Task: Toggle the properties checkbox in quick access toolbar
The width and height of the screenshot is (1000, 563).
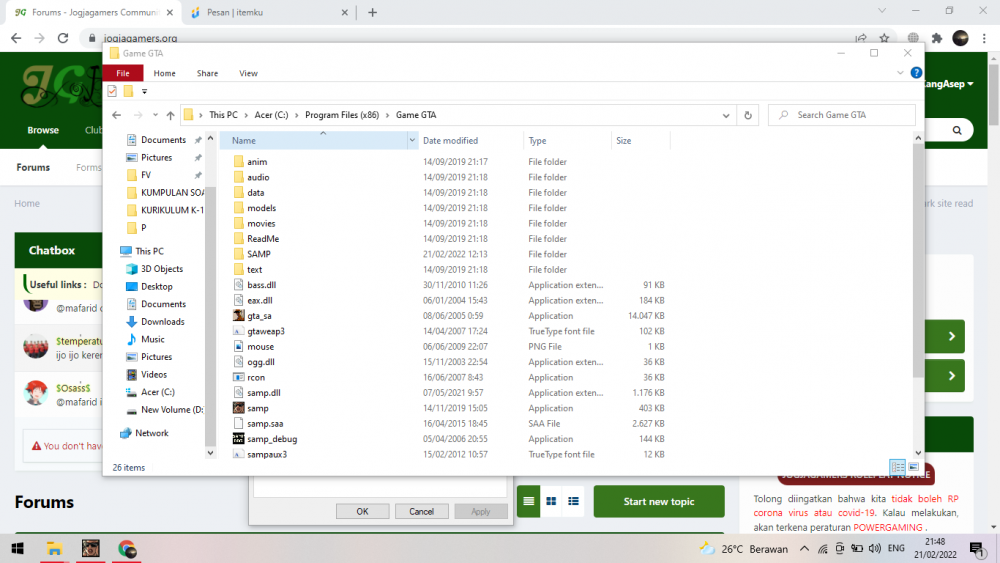Action: click(112, 91)
